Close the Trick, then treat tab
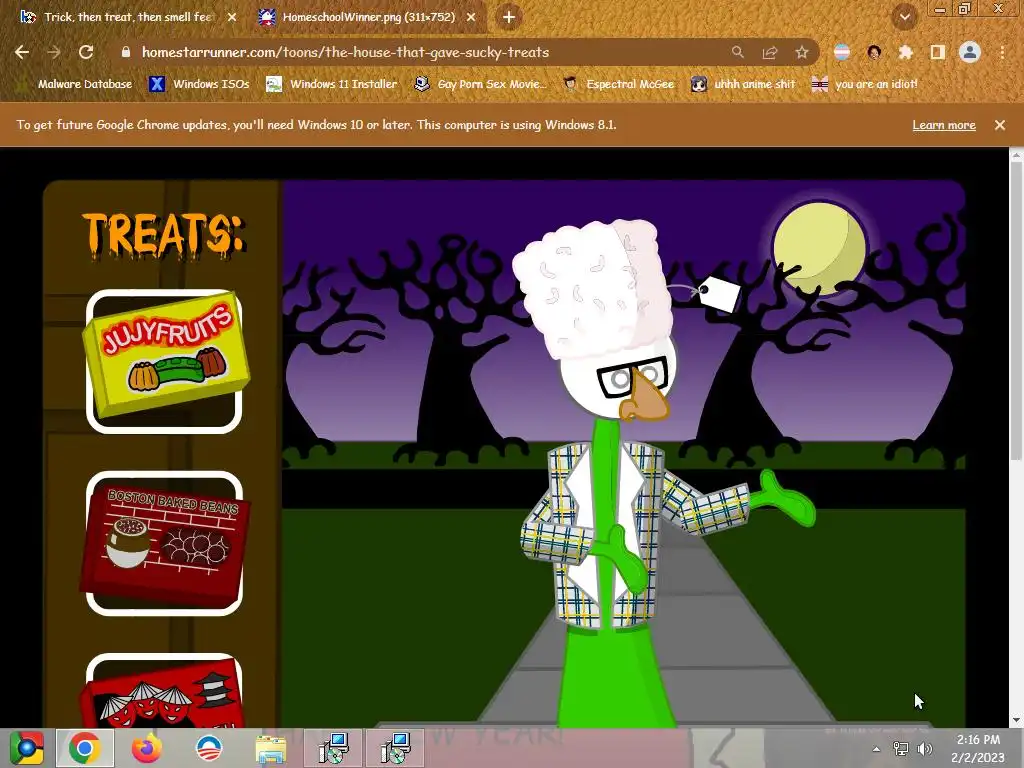This screenshot has height=768, width=1024. click(232, 17)
